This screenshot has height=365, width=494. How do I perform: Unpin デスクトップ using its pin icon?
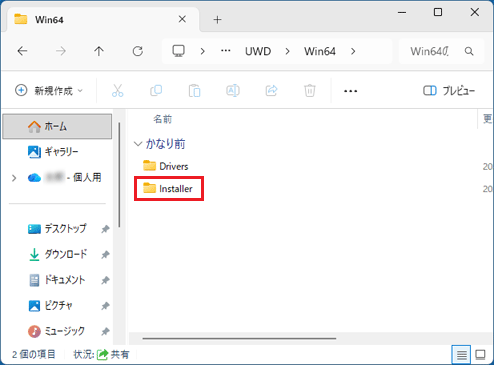(105, 229)
